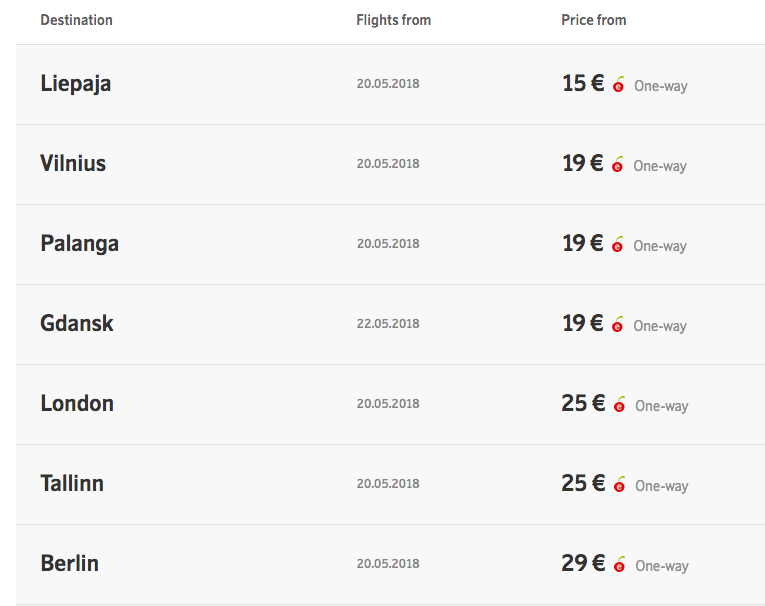Image resolution: width=765 pixels, height=606 pixels.
Task: Click the cherry icon in London row
Action: click(x=620, y=404)
